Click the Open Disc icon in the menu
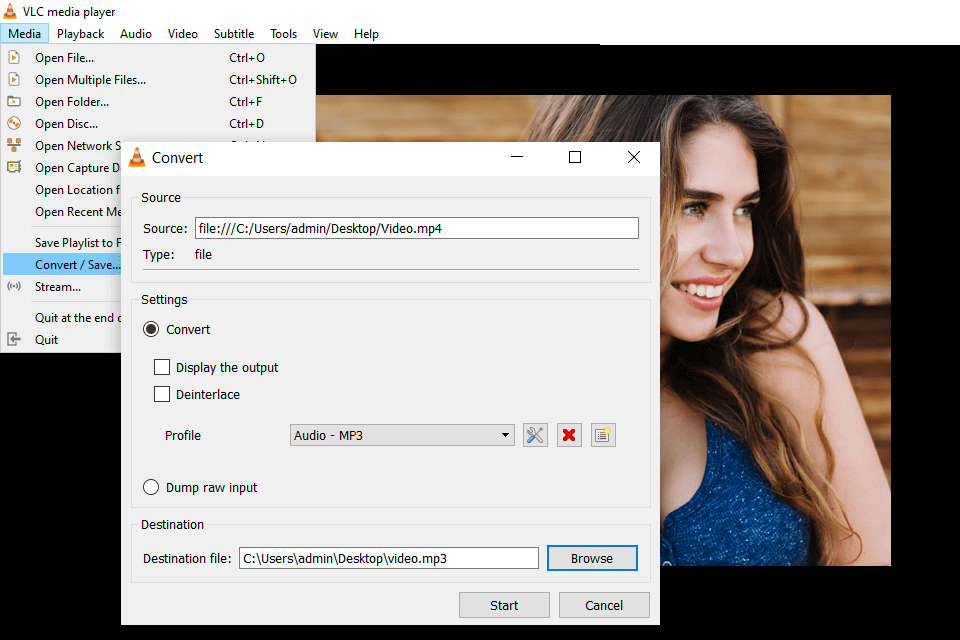The image size is (960, 640). [x=14, y=124]
